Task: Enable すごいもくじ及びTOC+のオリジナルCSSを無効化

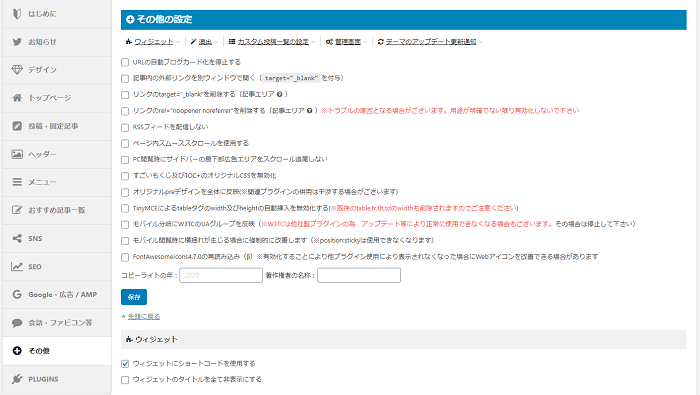Action: point(125,176)
